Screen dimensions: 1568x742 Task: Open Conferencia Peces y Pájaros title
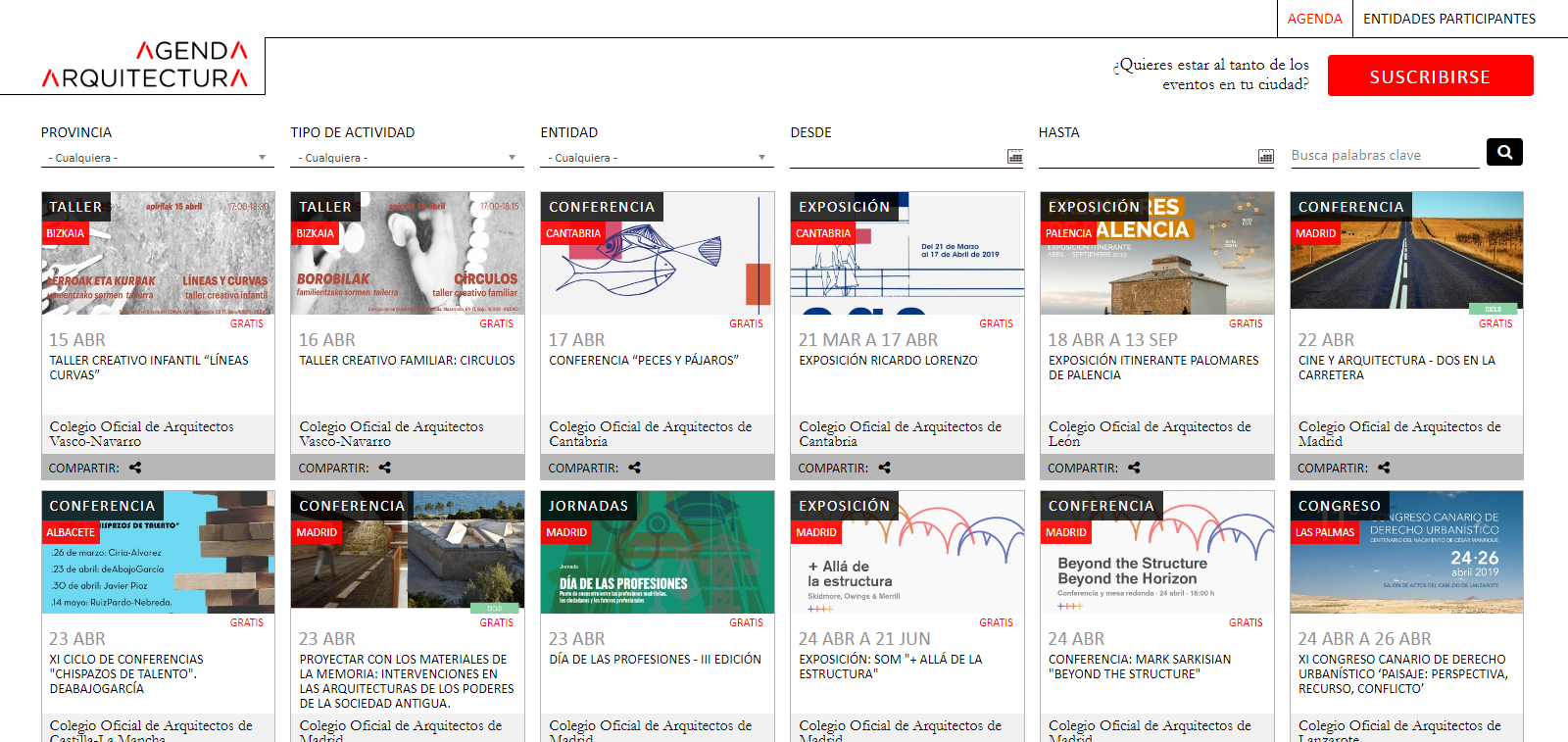click(x=644, y=361)
